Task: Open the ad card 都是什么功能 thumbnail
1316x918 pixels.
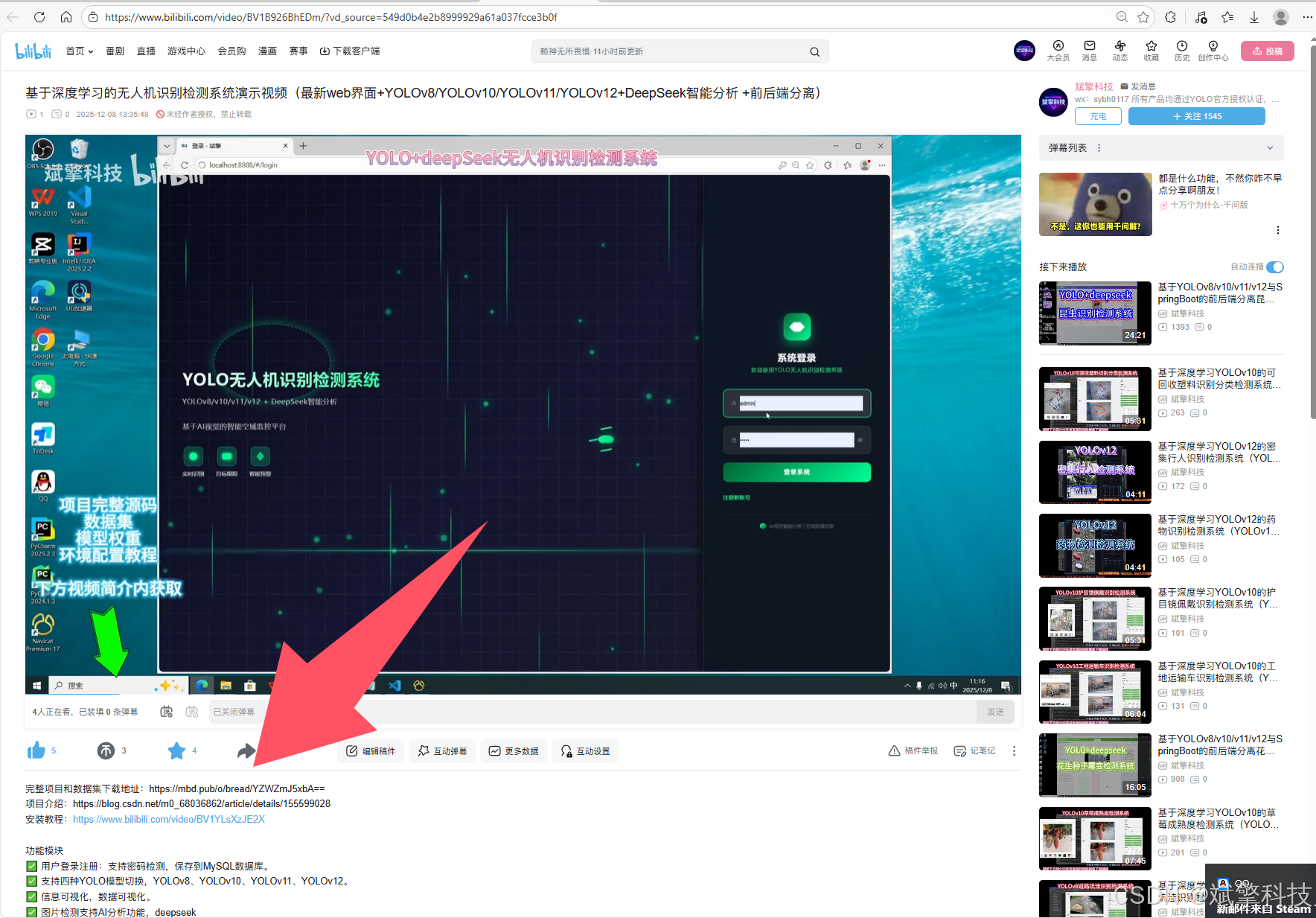Action: pyautogui.click(x=1095, y=204)
